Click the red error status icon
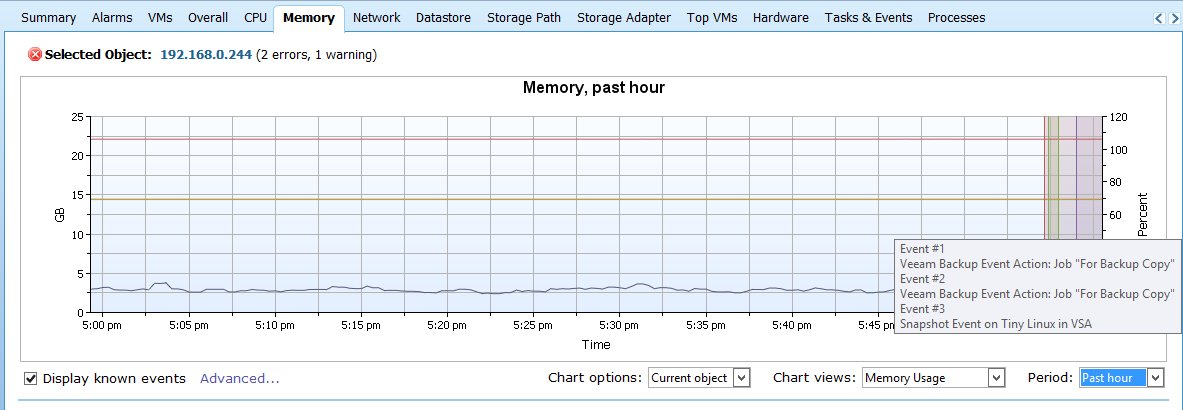The width and height of the screenshot is (1183, 410). (35, 54)
